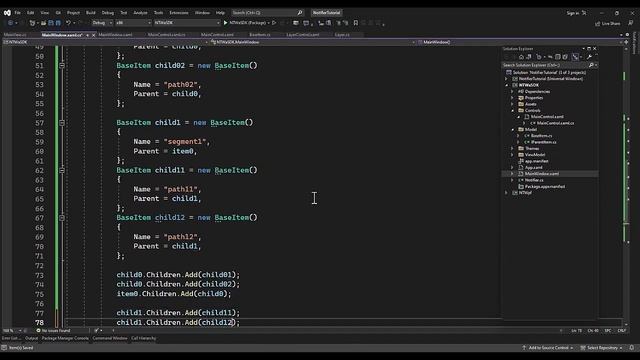This screenshot has width=640, height=360.
Task: Click the Live Share icon
Action: [x=598, y=24]
